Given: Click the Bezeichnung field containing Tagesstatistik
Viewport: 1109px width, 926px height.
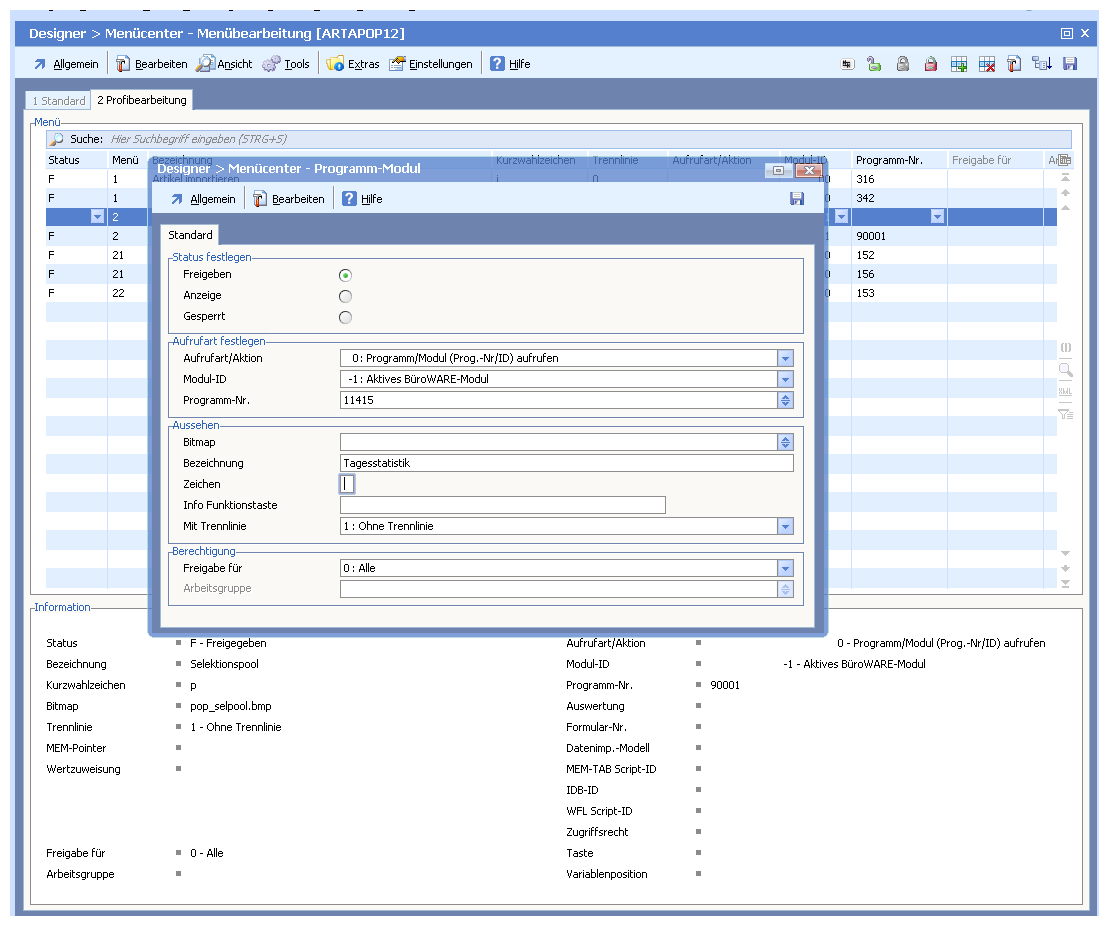Looking at the screenshot, I should pyautogui.click(x=566, y=463).
